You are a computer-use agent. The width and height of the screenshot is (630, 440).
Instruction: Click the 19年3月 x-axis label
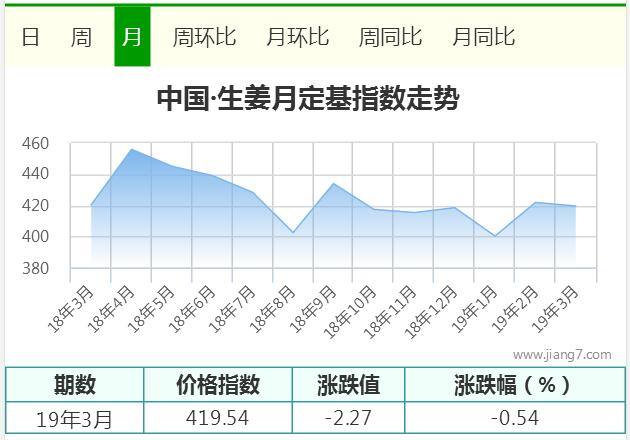(556, 309)
